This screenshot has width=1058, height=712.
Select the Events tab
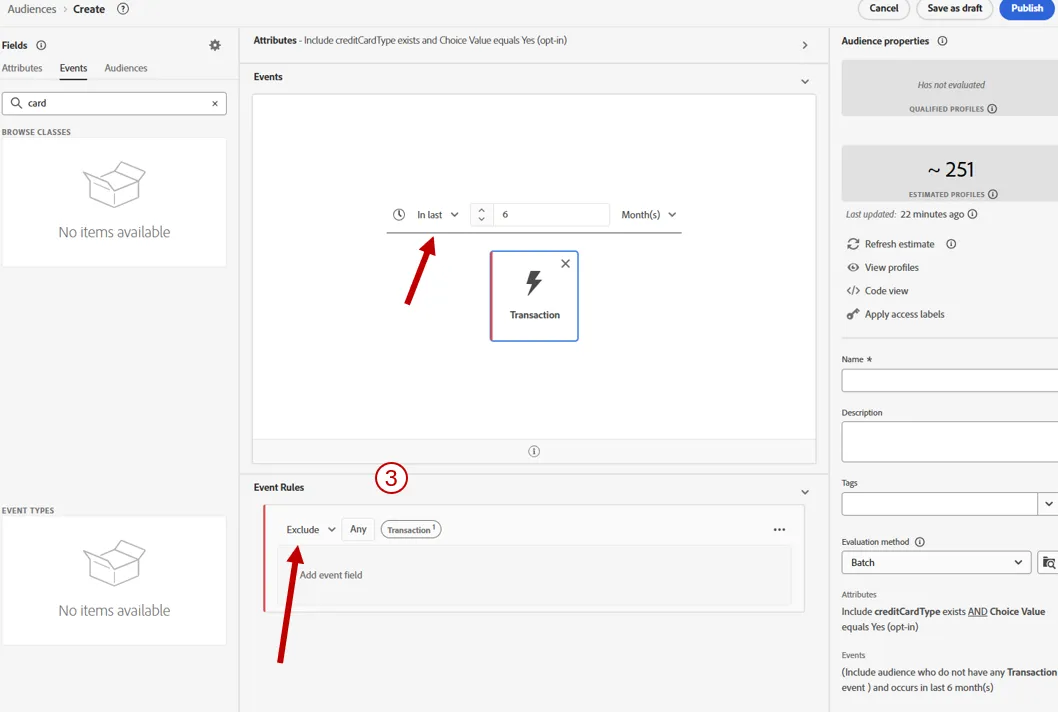click(x=73, y=68)
